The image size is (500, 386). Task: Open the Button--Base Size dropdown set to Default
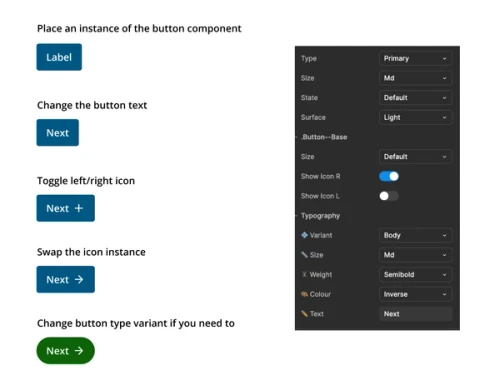coord(415,157)
